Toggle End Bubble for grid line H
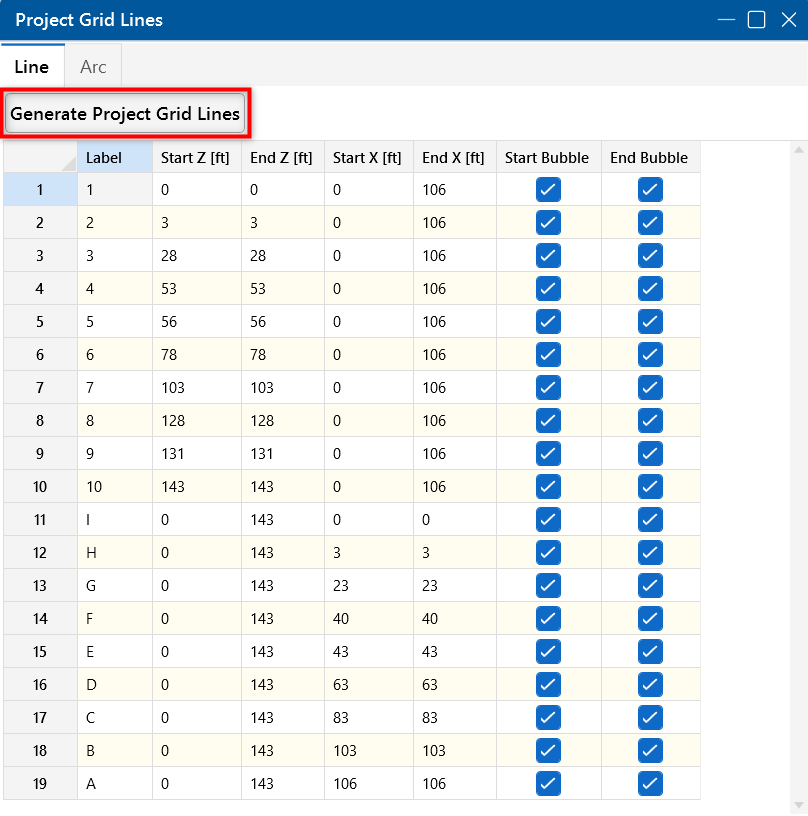The width and height of the screenshot is (808, 816). pos(650,553)
